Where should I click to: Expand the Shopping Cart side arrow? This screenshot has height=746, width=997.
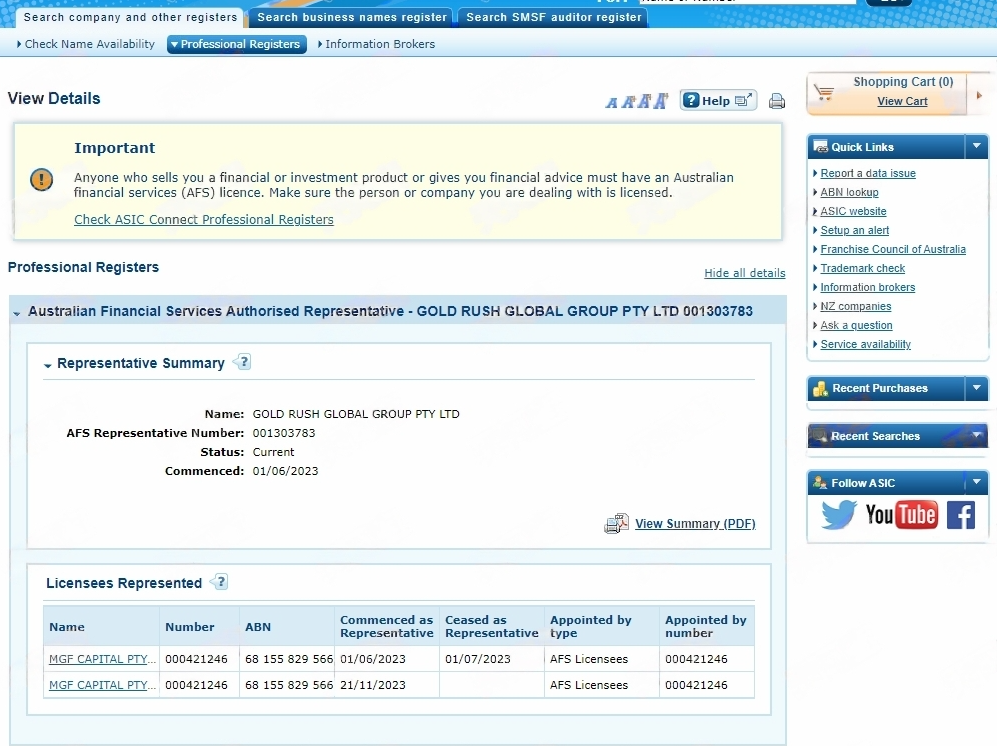pyautogui.click(x=979, y=95)
